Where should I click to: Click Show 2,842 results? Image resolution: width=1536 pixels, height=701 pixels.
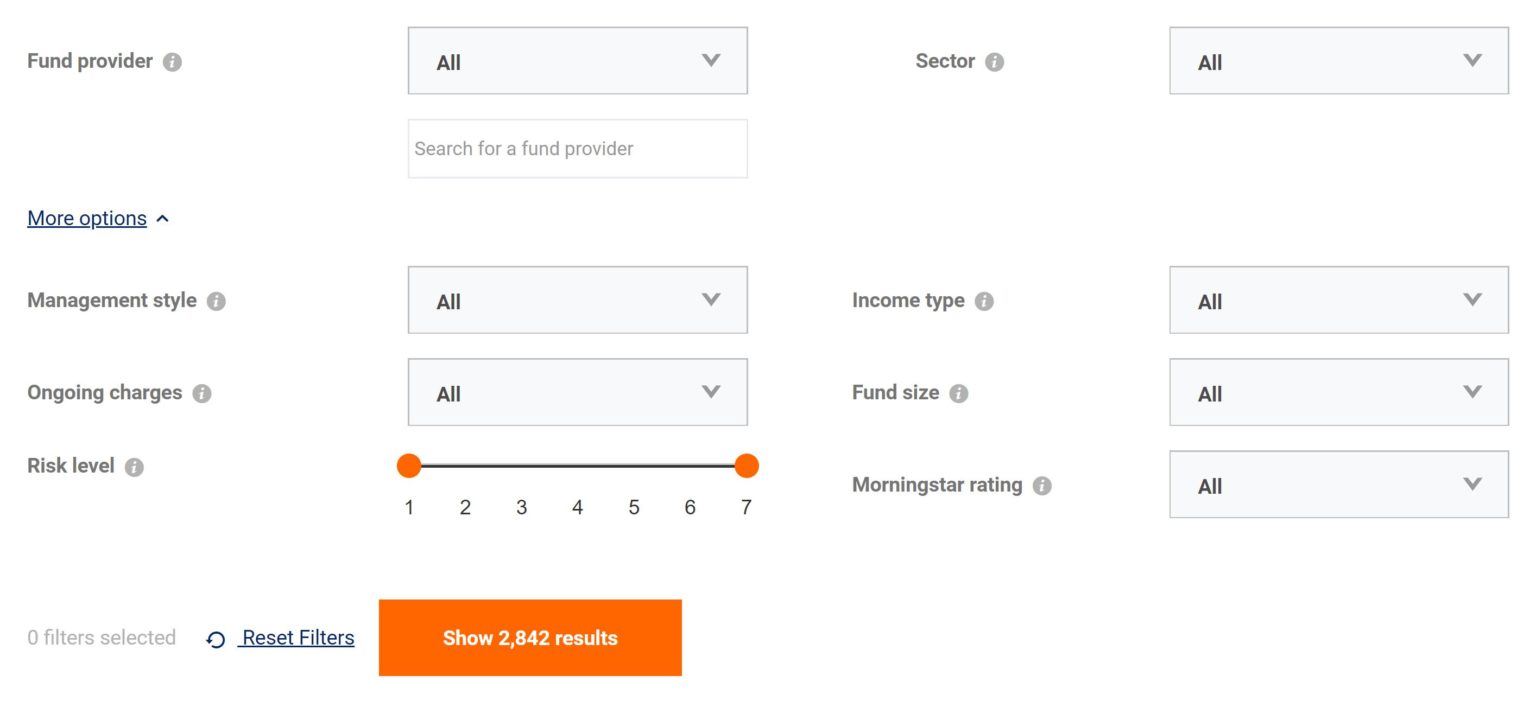tap(530, 637)
